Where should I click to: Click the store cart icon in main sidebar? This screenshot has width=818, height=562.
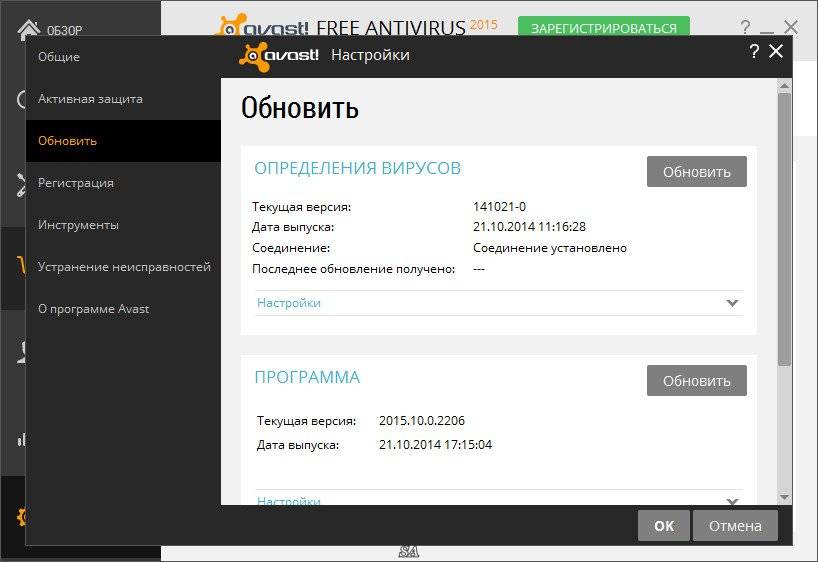21,265
